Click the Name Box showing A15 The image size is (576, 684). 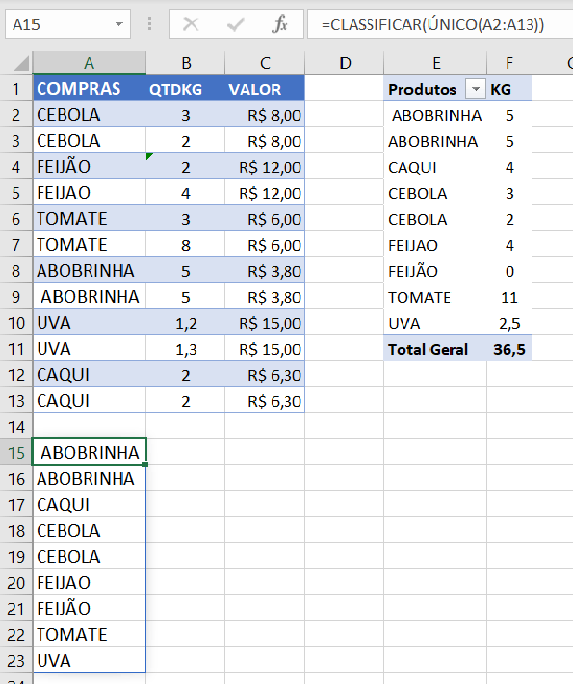(x=68, y=24)
